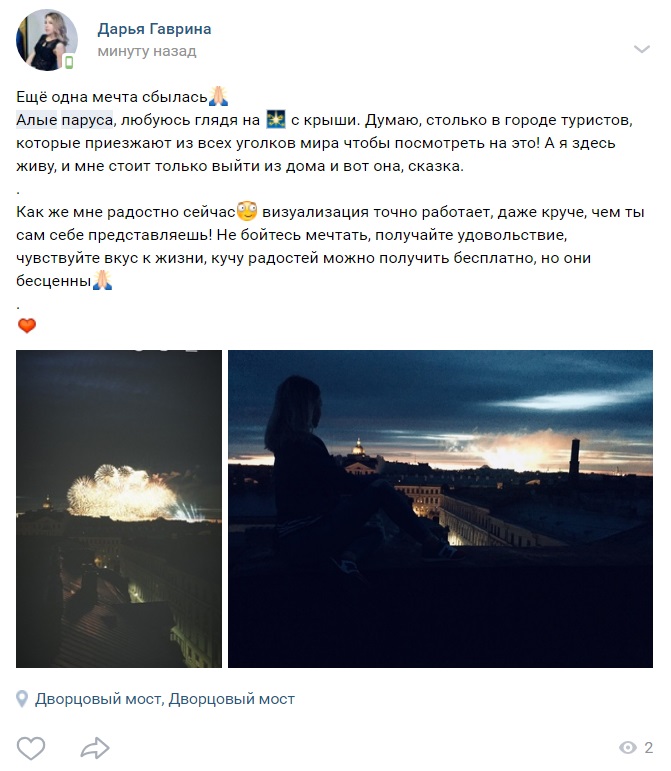Open the fireworks night photo
This screenshot has height=771, width=671.
(119, 509)
